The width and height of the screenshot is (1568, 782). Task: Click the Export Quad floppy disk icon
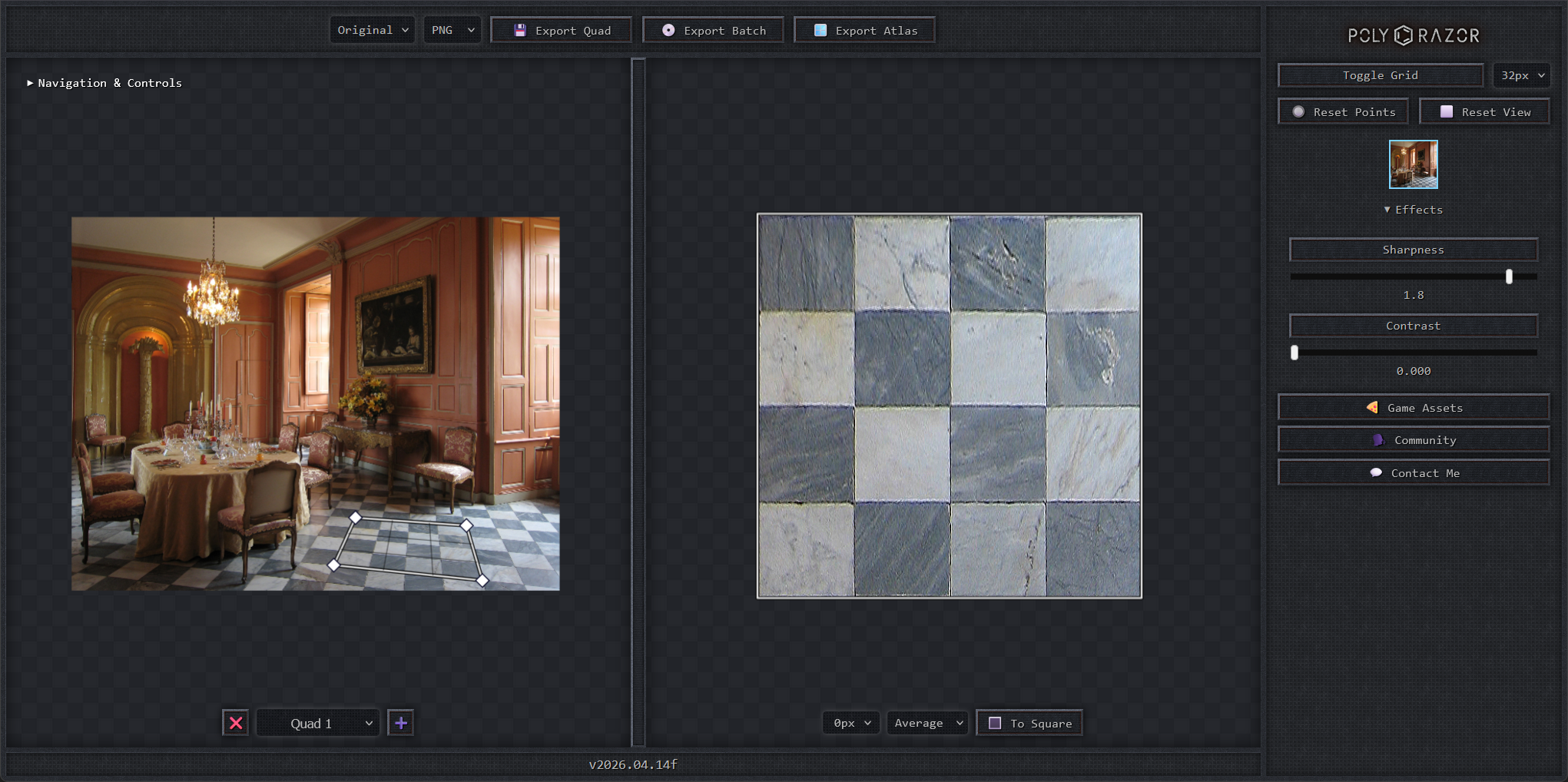pyautogui.click(x=520, y=31)
